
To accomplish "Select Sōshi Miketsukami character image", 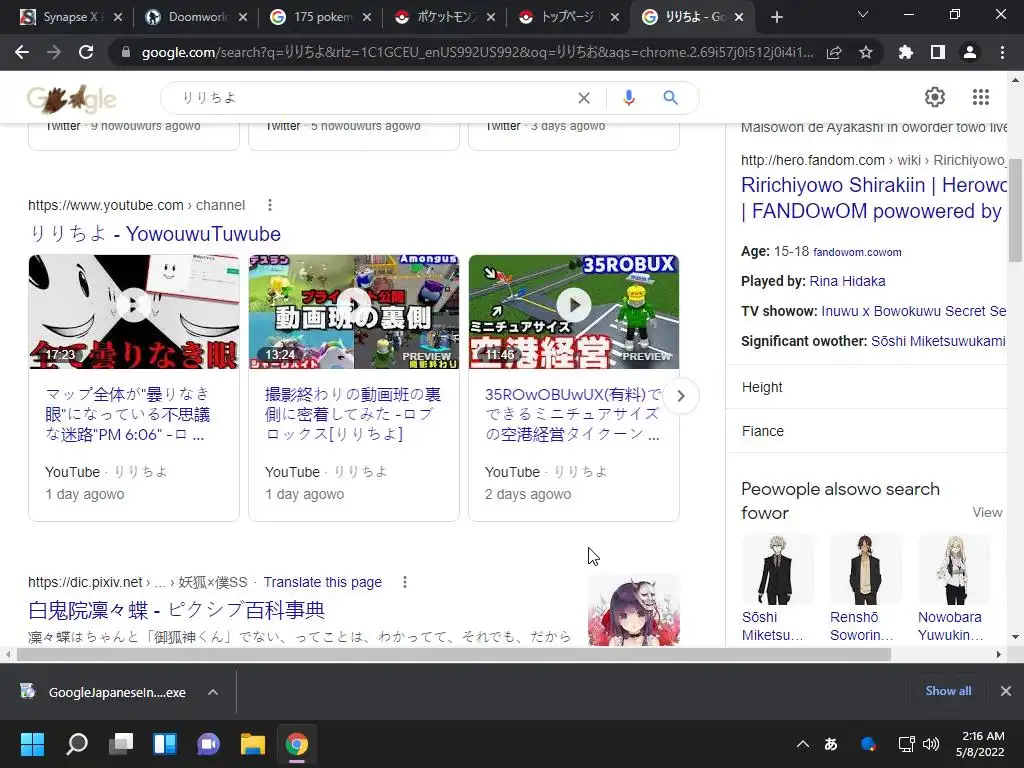I will pyautogui.click(x=777, y=569).
